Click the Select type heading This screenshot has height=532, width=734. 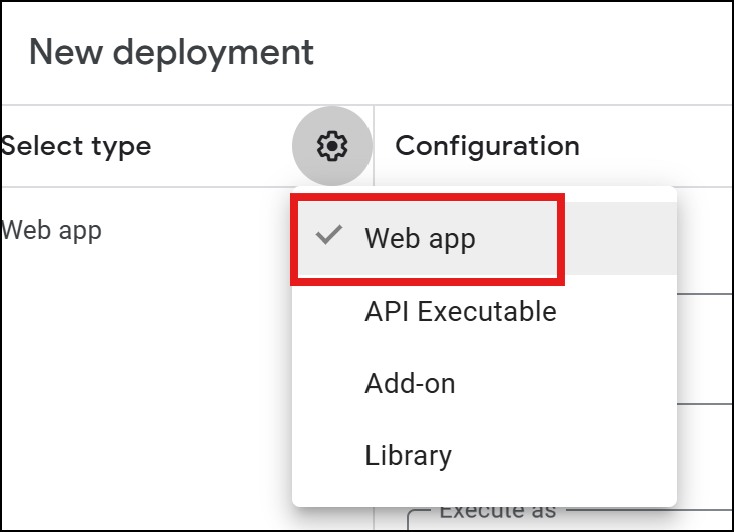point(76,146)
